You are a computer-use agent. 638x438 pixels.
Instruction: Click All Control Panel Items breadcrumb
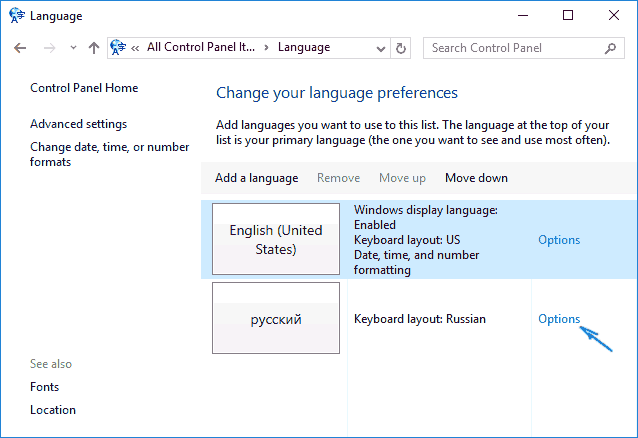pyautogui.click(x=201, y=47)
